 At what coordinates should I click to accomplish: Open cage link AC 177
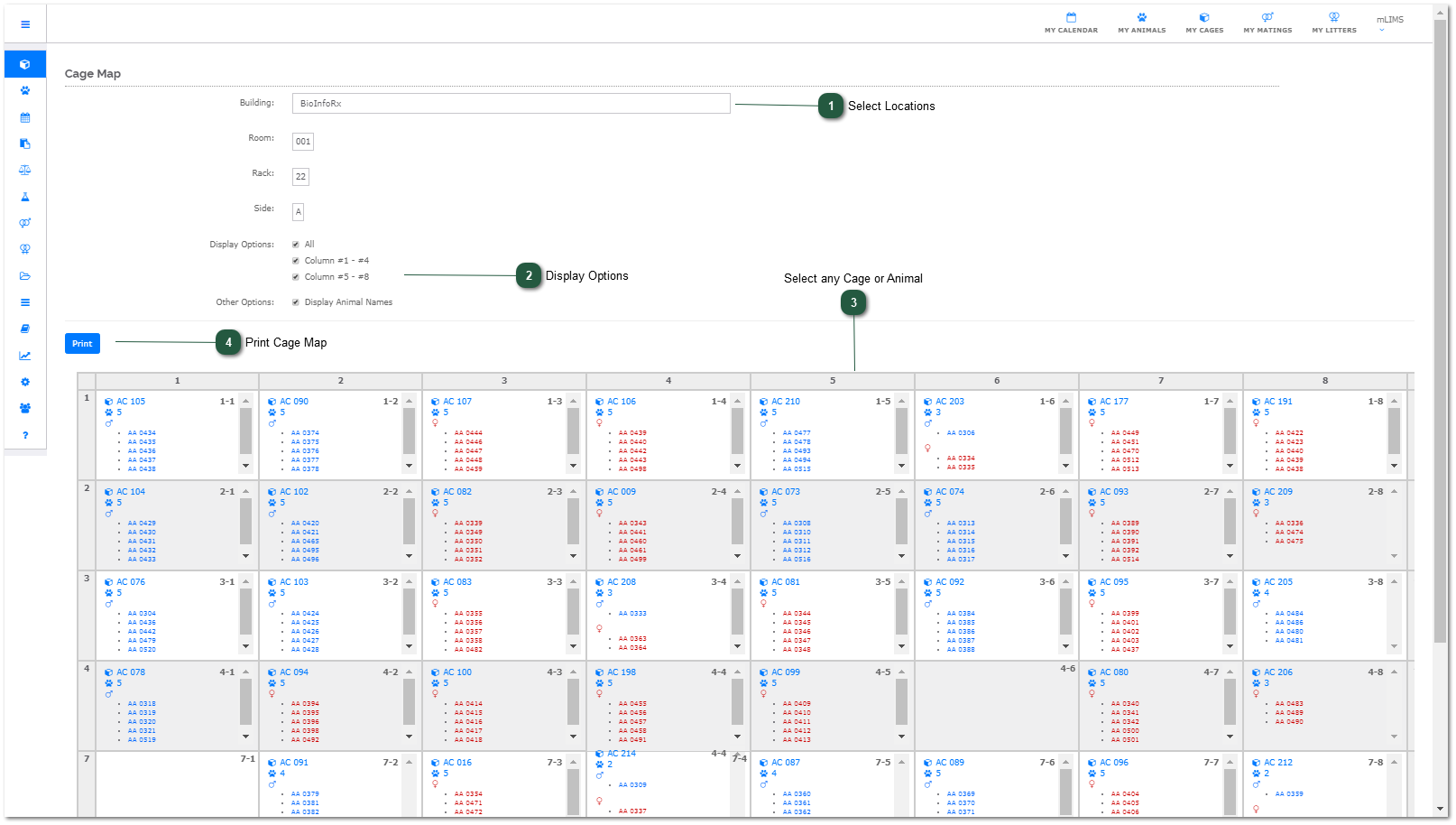coord(1114,402)
